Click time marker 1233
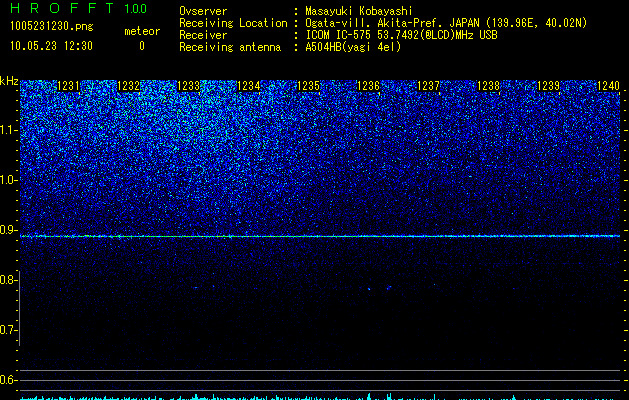This screenshot has width=629, height=400. (189, 86)
